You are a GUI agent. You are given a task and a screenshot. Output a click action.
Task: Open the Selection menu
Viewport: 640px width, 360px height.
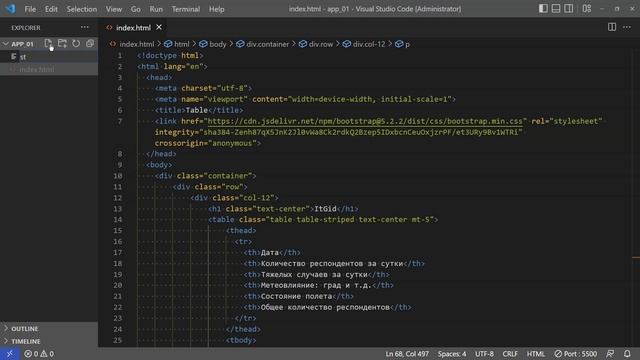82,9
